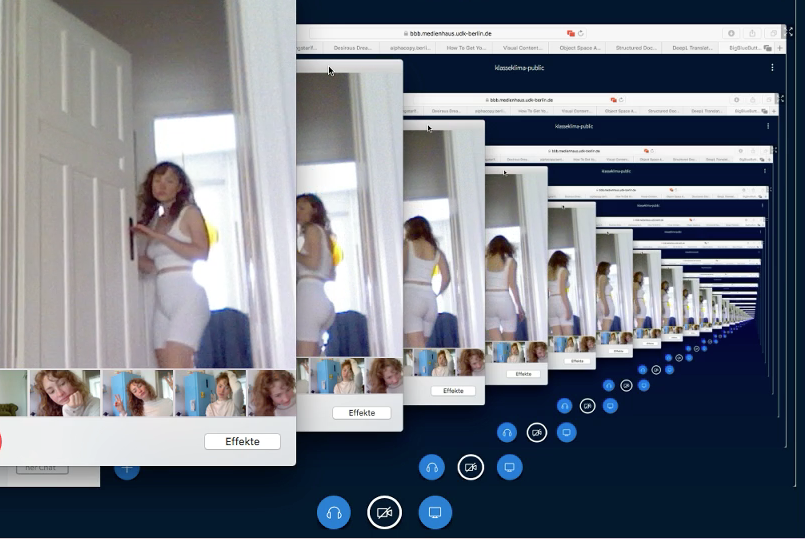Open the options three-dot menu in the topmost window

point(772,67)
